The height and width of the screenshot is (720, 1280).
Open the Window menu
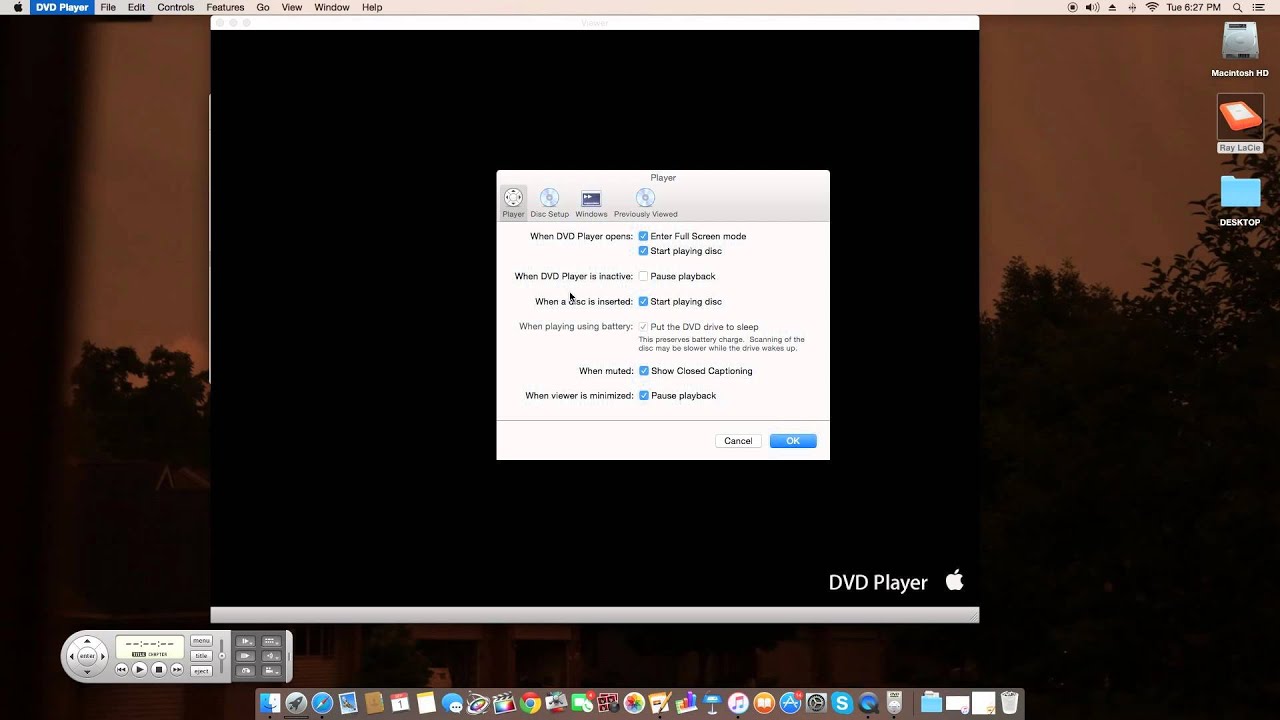(332, 7)
